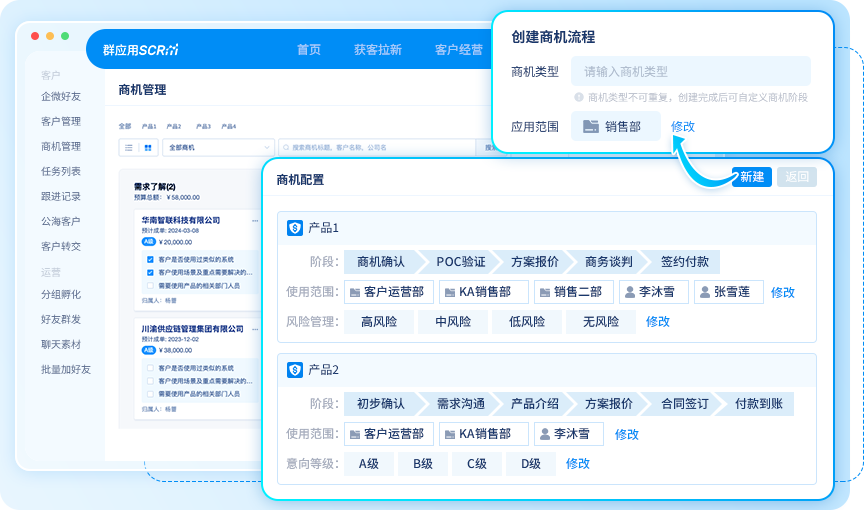Click the 产品2 shield icon

pos(295,370)
